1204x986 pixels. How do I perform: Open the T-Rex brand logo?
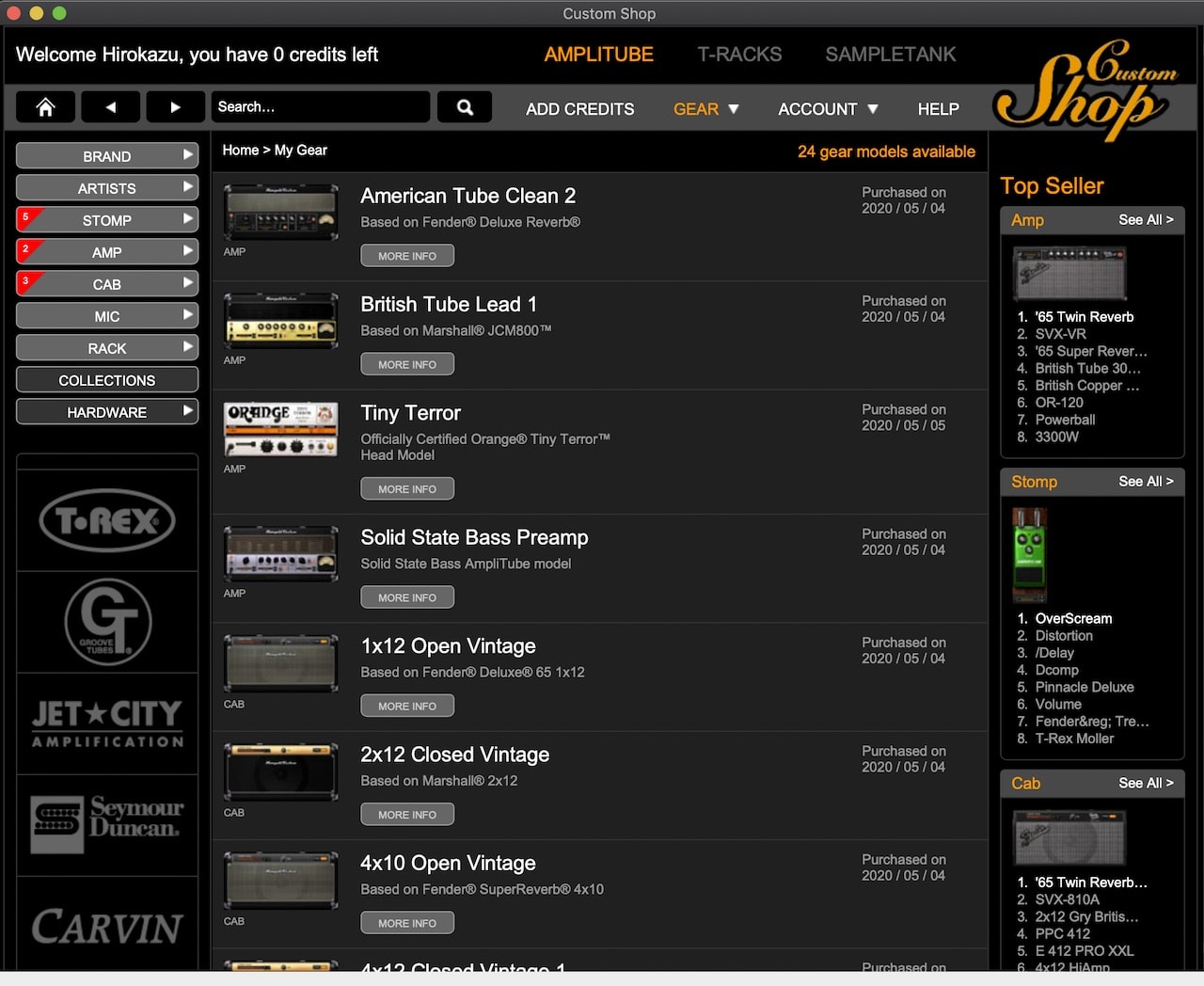click(x=107, y=520)
